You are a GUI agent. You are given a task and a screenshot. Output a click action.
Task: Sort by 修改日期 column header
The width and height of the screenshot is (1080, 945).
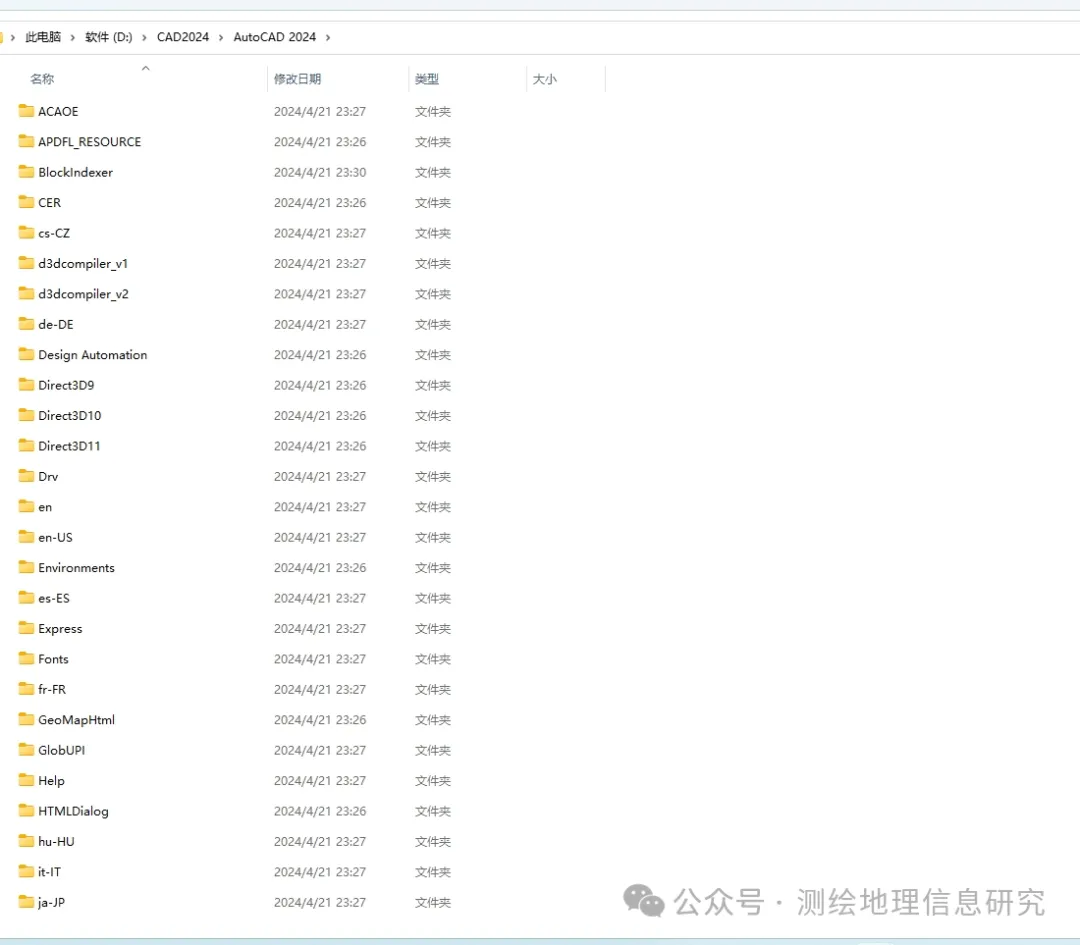[298, 79]
